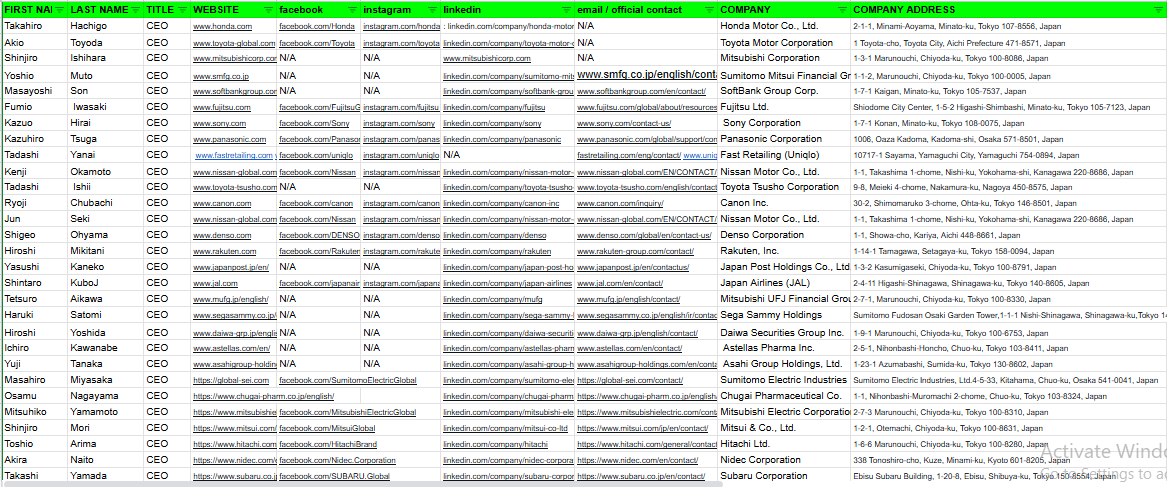Open the www.panasonic.com website link

pos(229,139)
